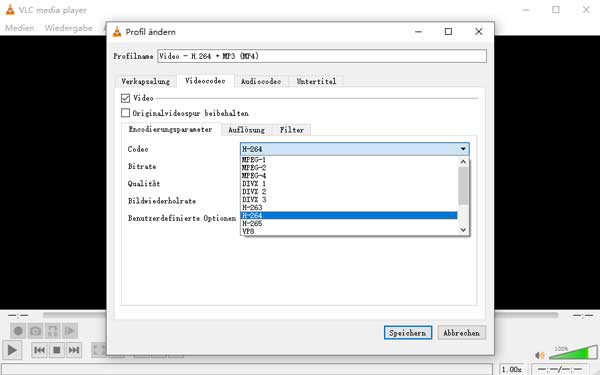The image size is (600, 375).
Task: Click codec list scroll down arrow
Action: 463,230
